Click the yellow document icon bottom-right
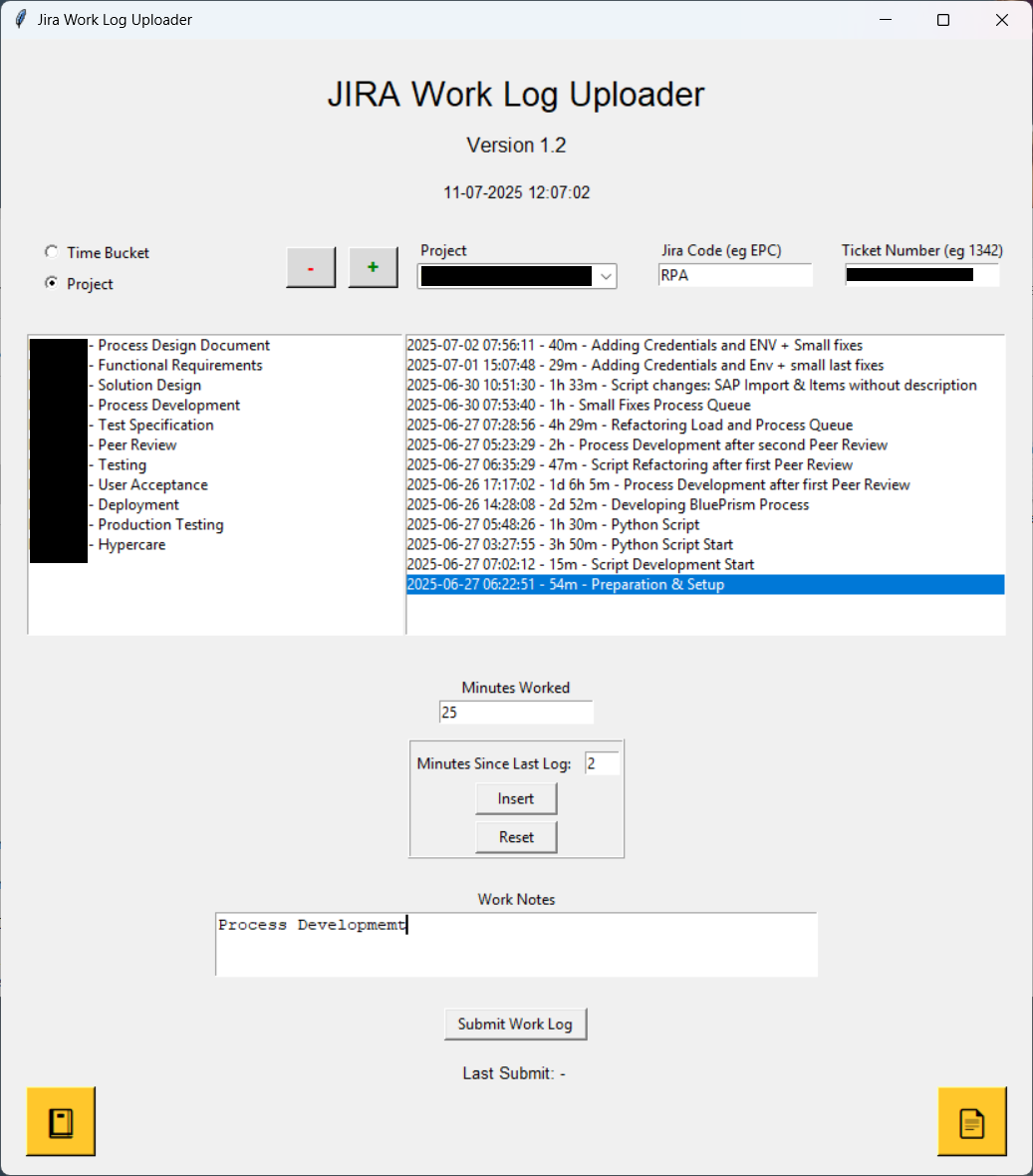This screenshot has height=1176, width=1033. coord(972,1120)
